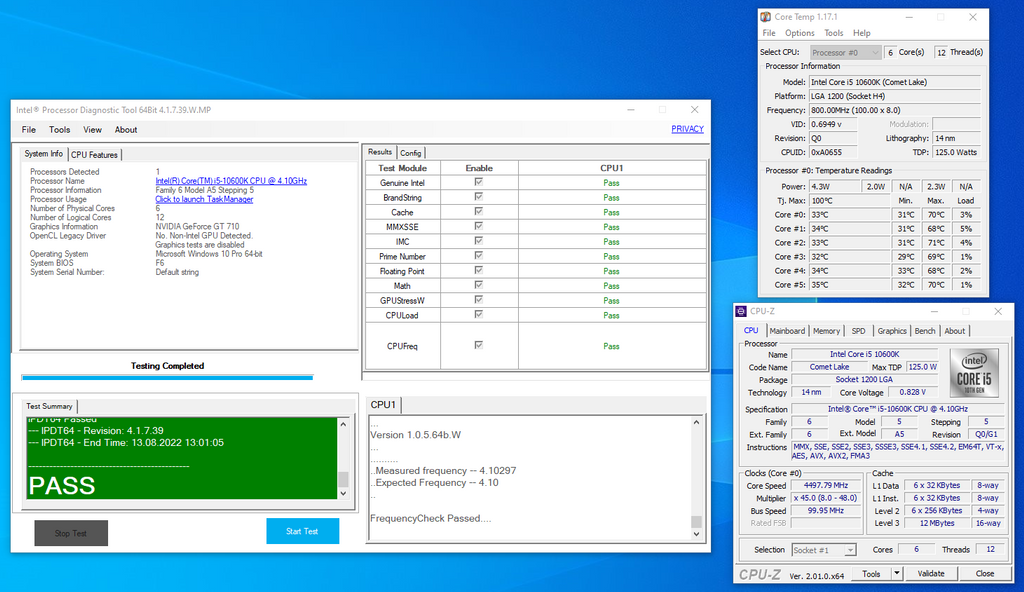Image resolution: width=1024 pixels, height=592 pixels.
Task: Open the i5-10600K Processor Name link
Action: pos(231,181)
